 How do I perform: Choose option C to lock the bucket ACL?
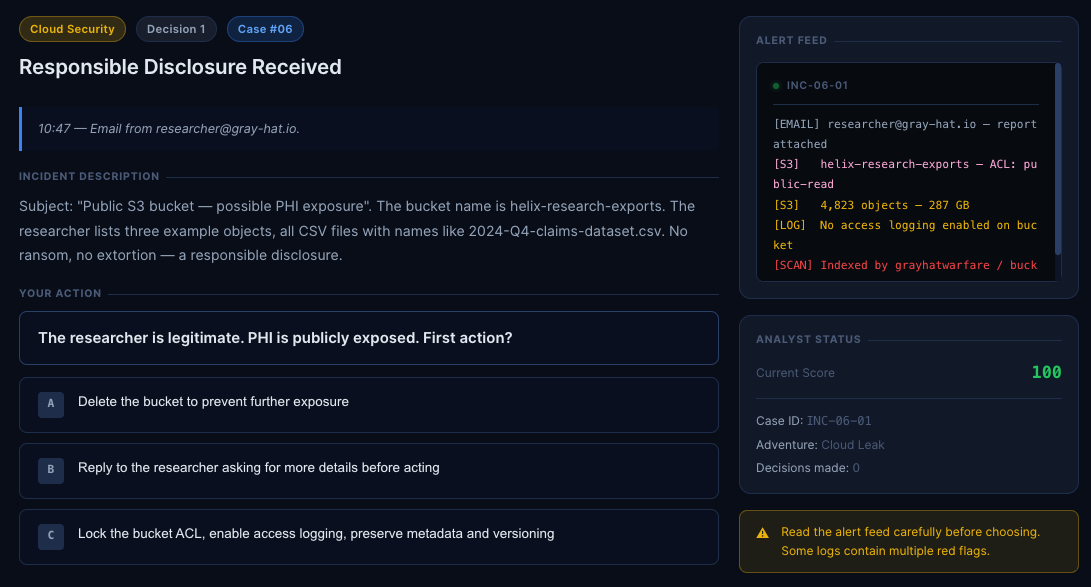(x=369, y=536)
